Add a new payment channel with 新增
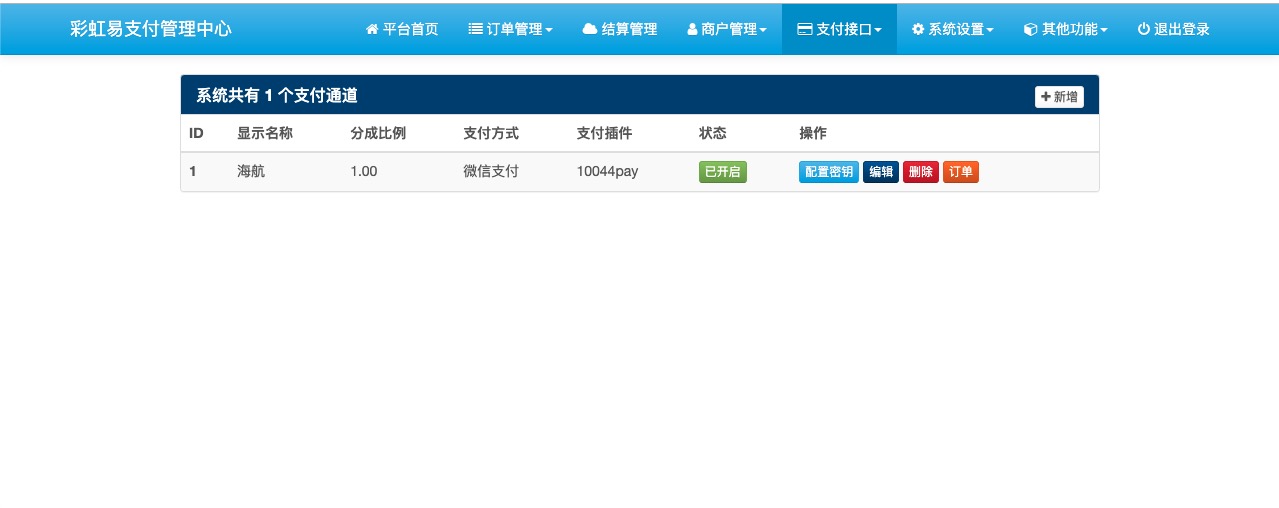The image size is (1279, 508). tap(1059, 97)
